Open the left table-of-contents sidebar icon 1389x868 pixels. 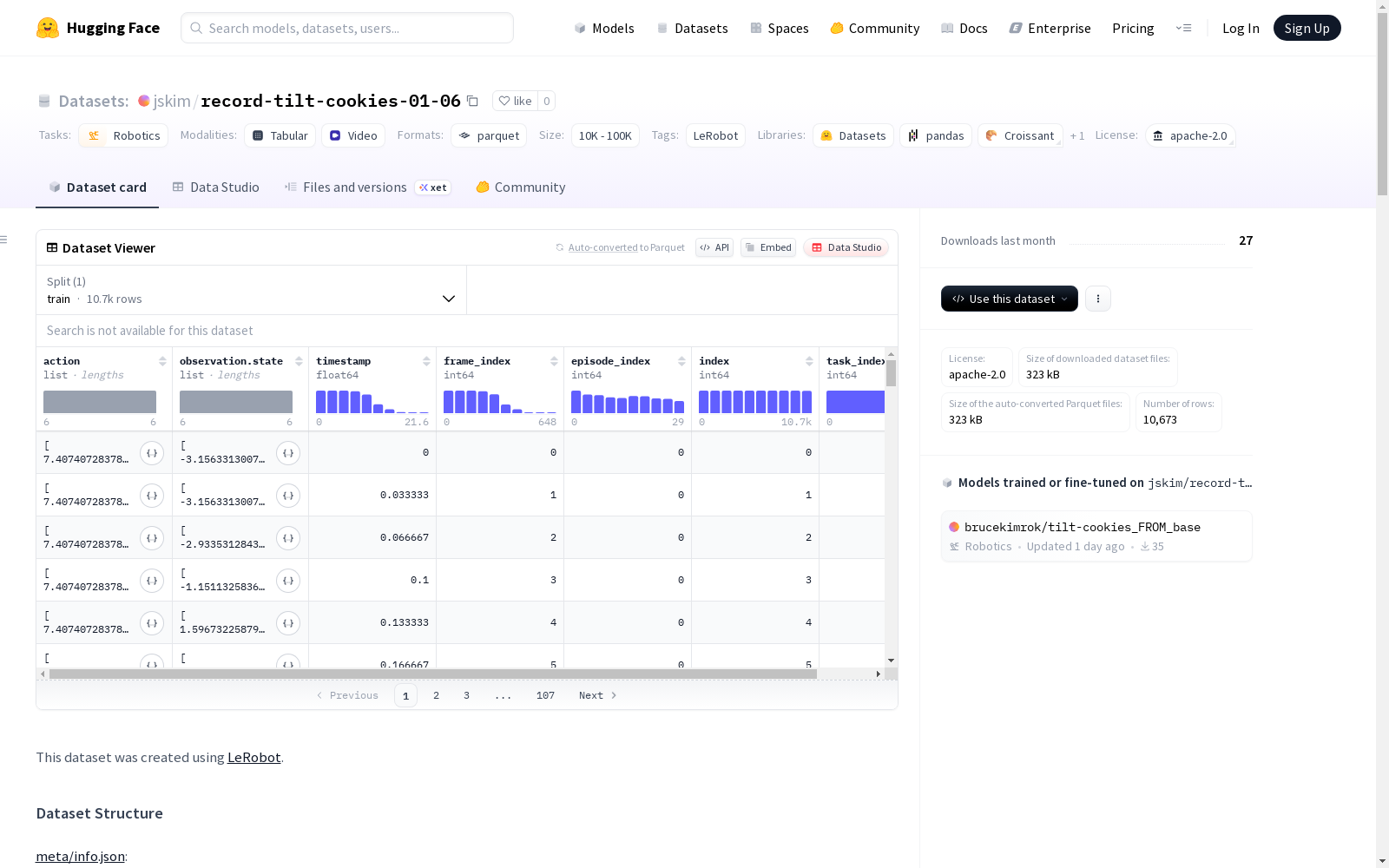(x=4, y=240)
